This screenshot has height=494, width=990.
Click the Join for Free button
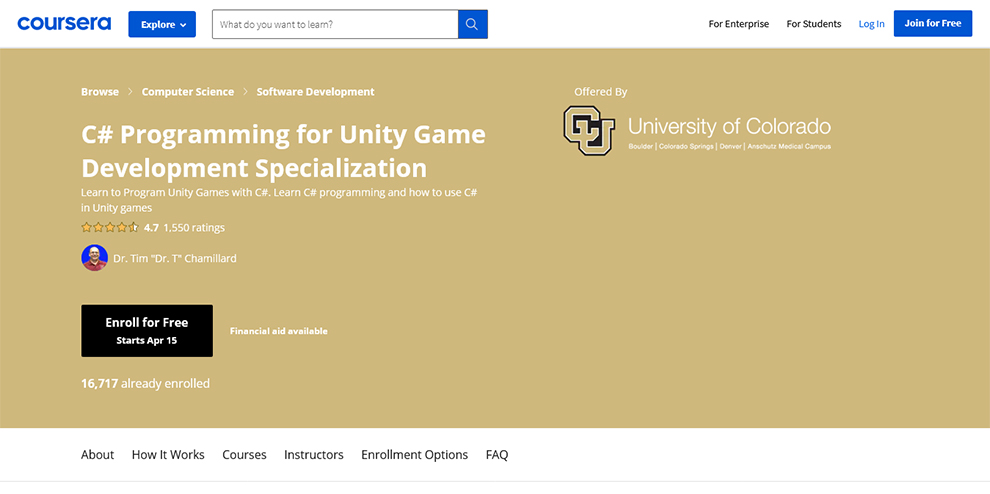coord(933,23)
